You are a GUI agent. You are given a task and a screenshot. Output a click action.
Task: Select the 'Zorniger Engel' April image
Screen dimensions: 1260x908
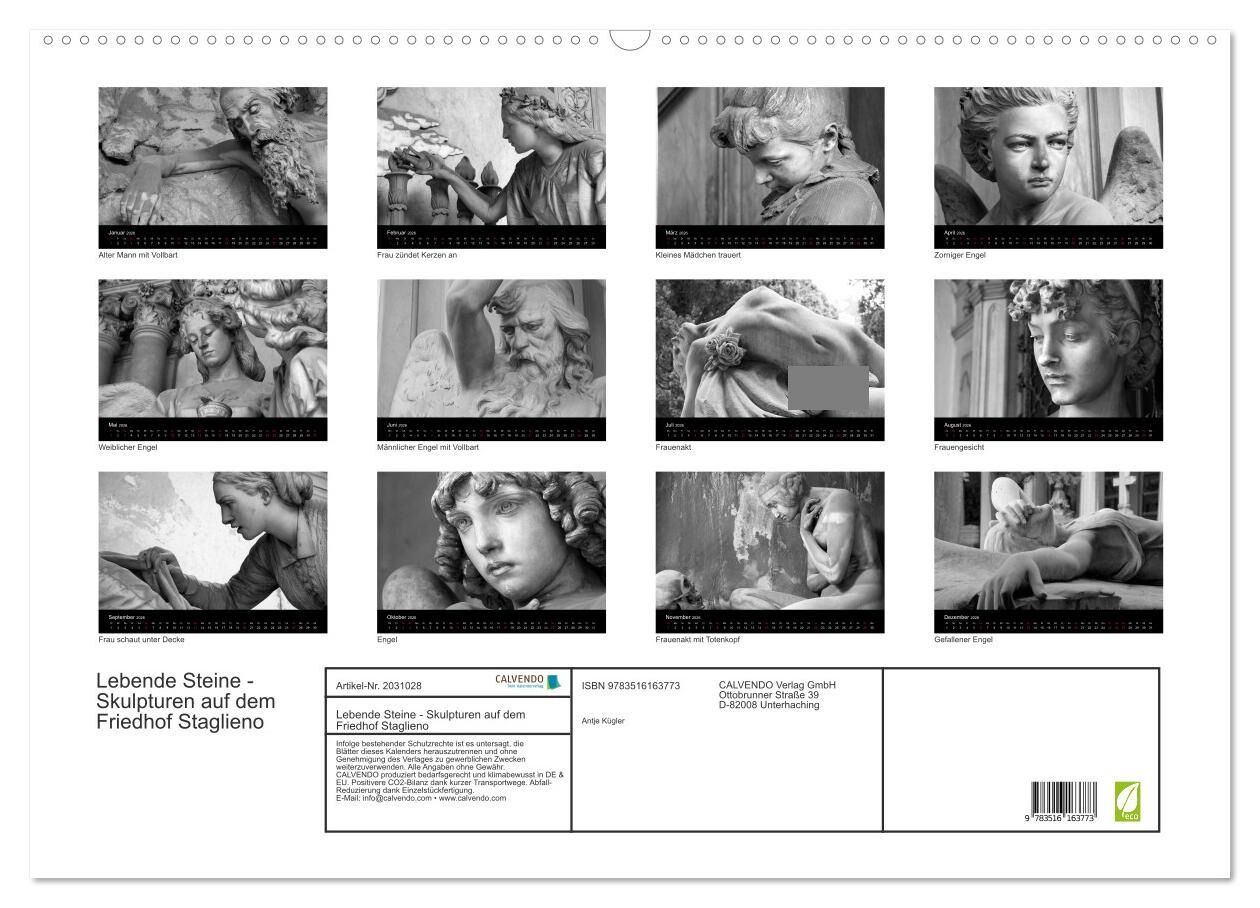click(x=1048, y=157)
